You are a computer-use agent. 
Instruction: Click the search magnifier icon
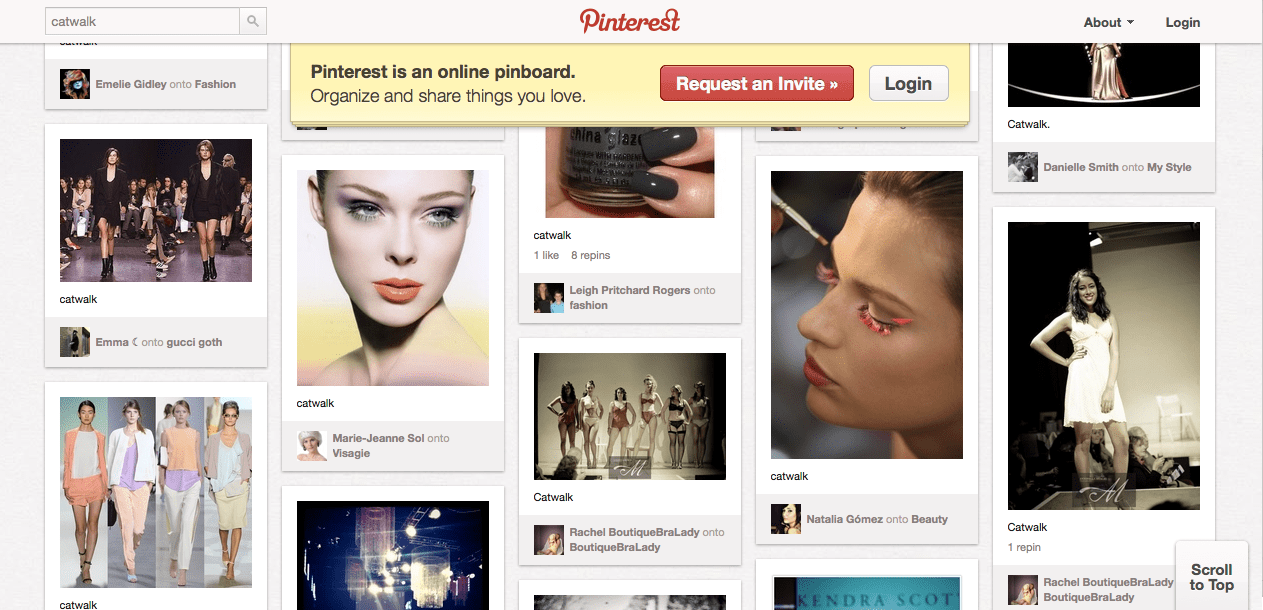252,20
